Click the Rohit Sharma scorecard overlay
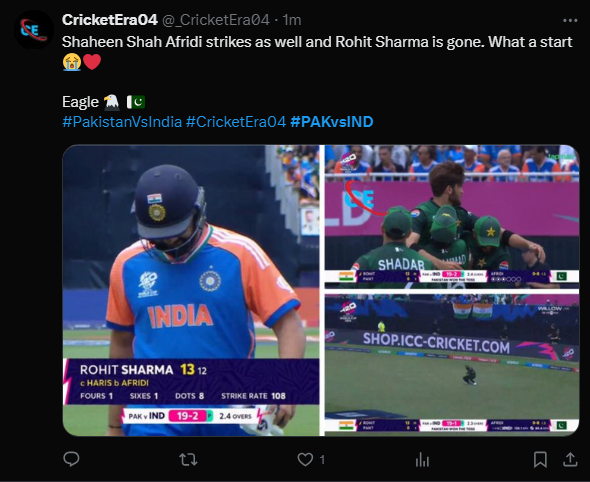This screenshot has width=590, height=482. pos(193,382)
